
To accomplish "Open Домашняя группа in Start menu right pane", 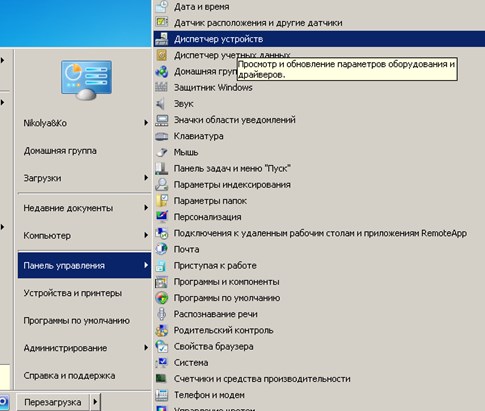I will click(84, 151).
